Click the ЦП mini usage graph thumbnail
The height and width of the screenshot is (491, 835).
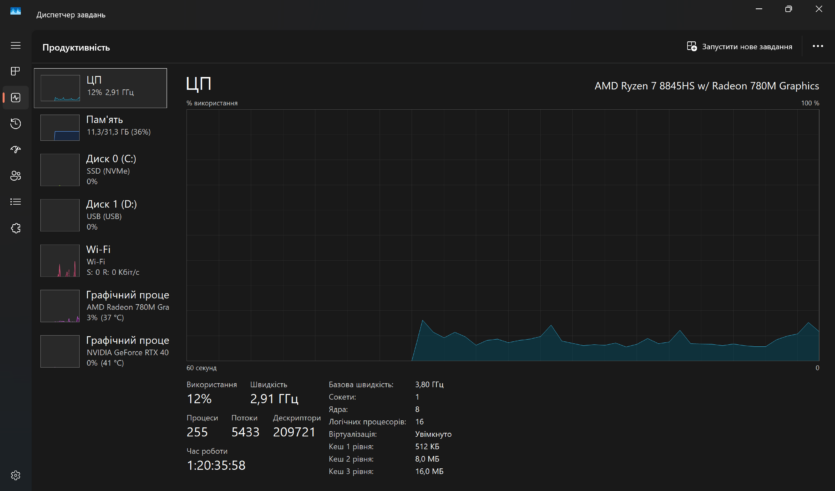(60, 88)
